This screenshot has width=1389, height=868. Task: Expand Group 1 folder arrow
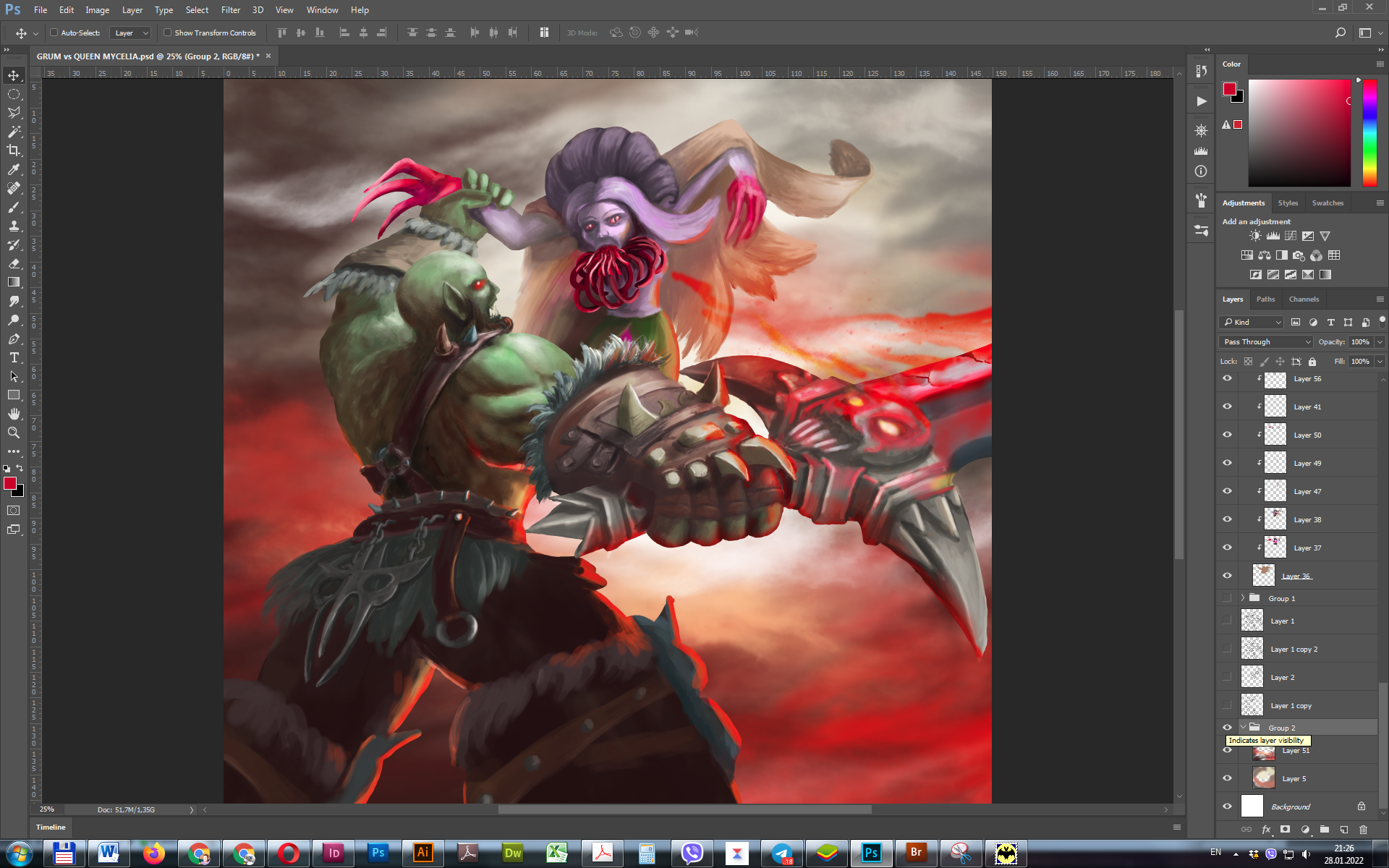1243,598
